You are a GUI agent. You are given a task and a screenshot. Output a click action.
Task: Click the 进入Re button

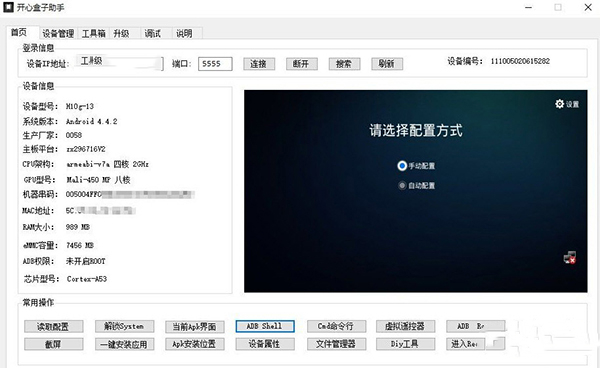(x=475, y=344)
